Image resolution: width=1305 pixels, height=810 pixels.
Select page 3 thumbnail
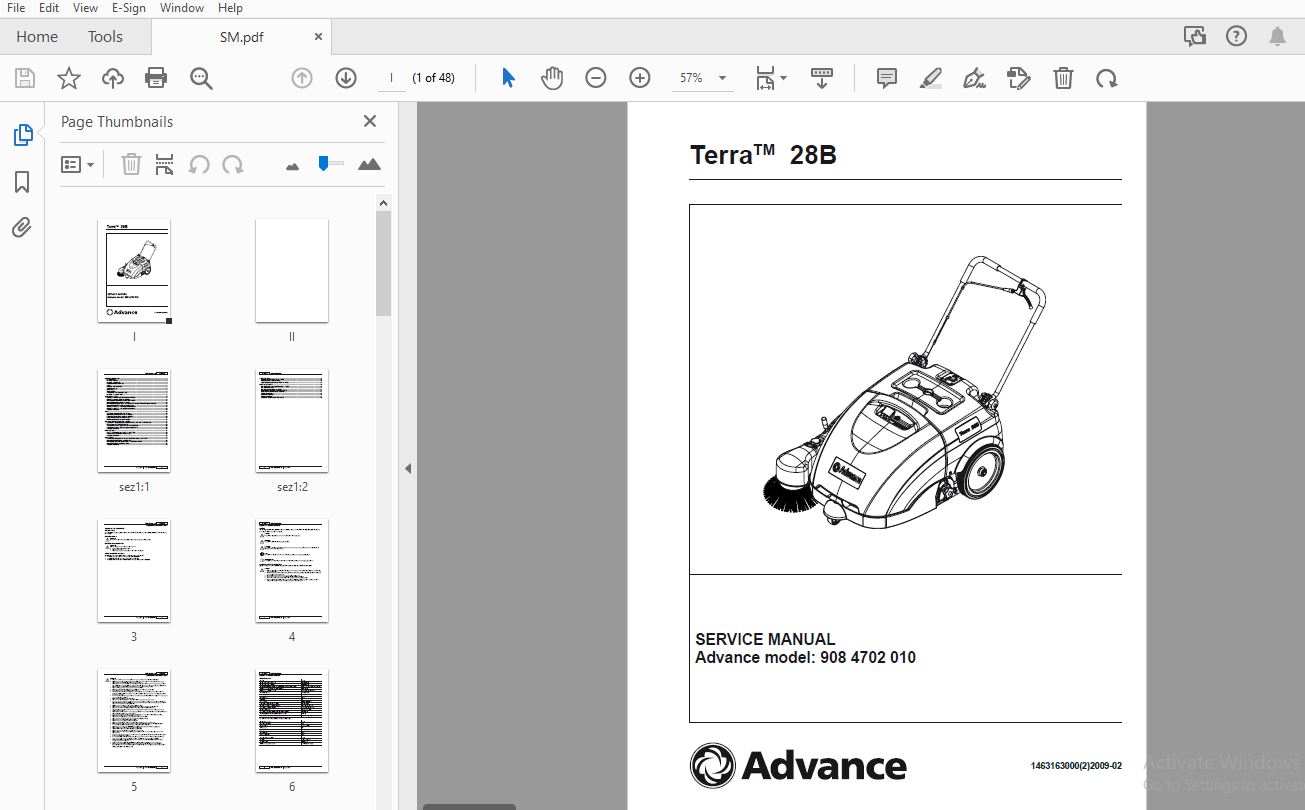(134, 571)
